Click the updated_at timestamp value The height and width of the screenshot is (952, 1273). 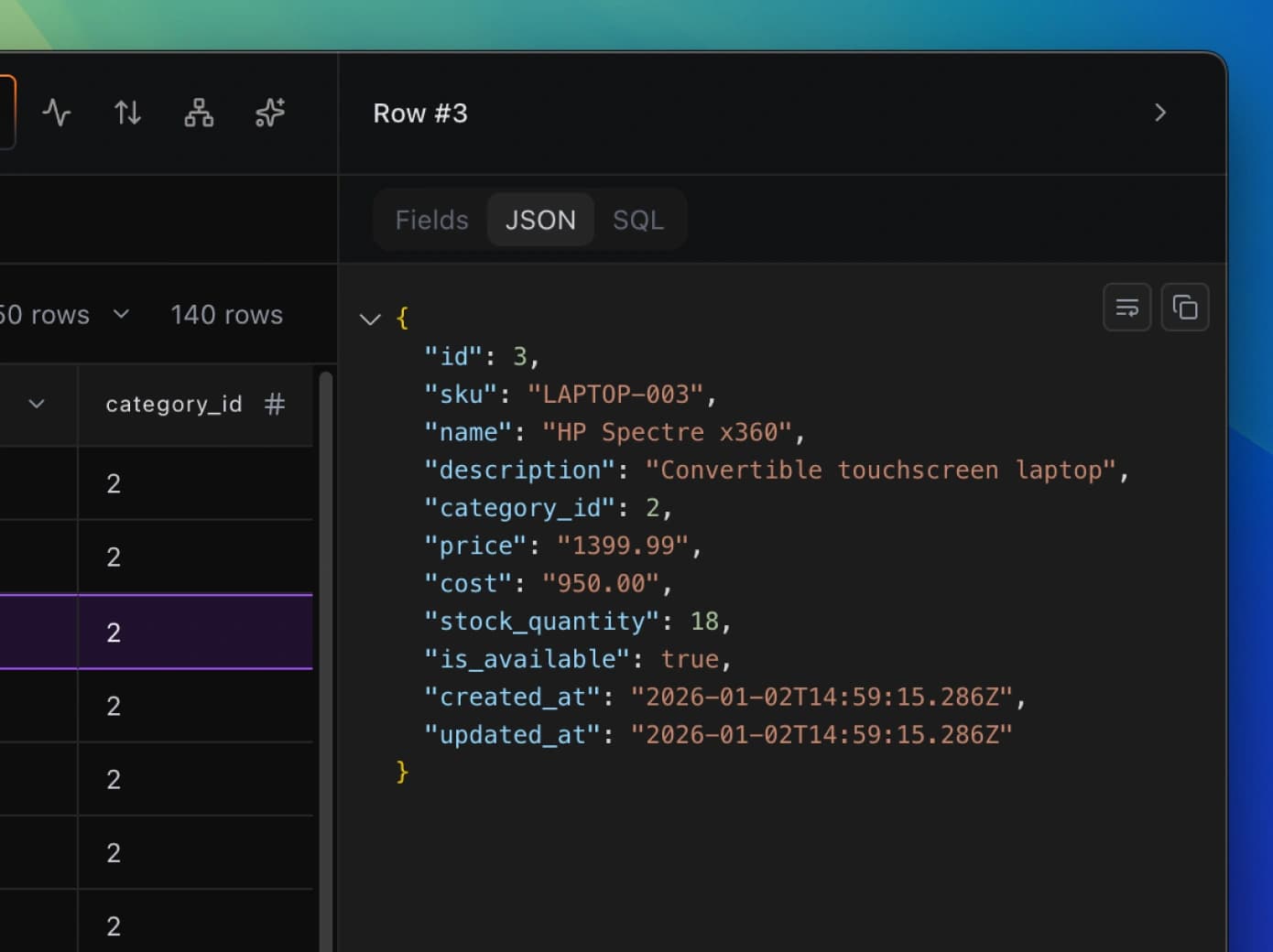(821, 735)
